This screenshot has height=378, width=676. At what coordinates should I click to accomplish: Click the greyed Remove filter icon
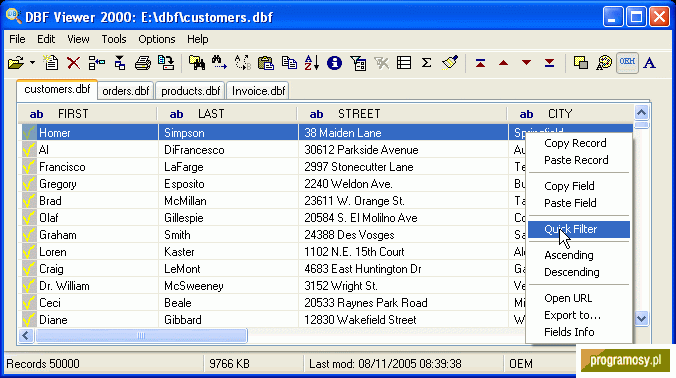(x=382, y=63)
